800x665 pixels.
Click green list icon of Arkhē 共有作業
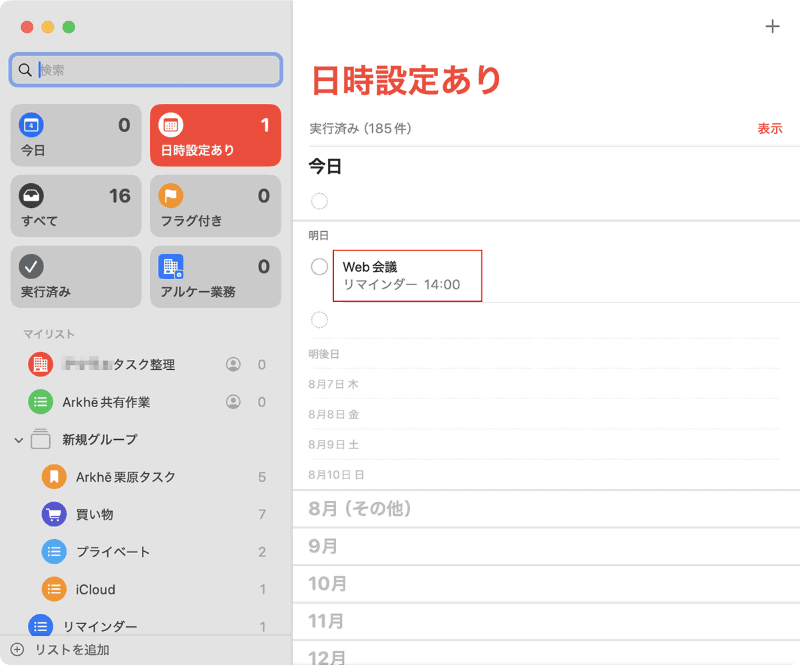point(40,402)
